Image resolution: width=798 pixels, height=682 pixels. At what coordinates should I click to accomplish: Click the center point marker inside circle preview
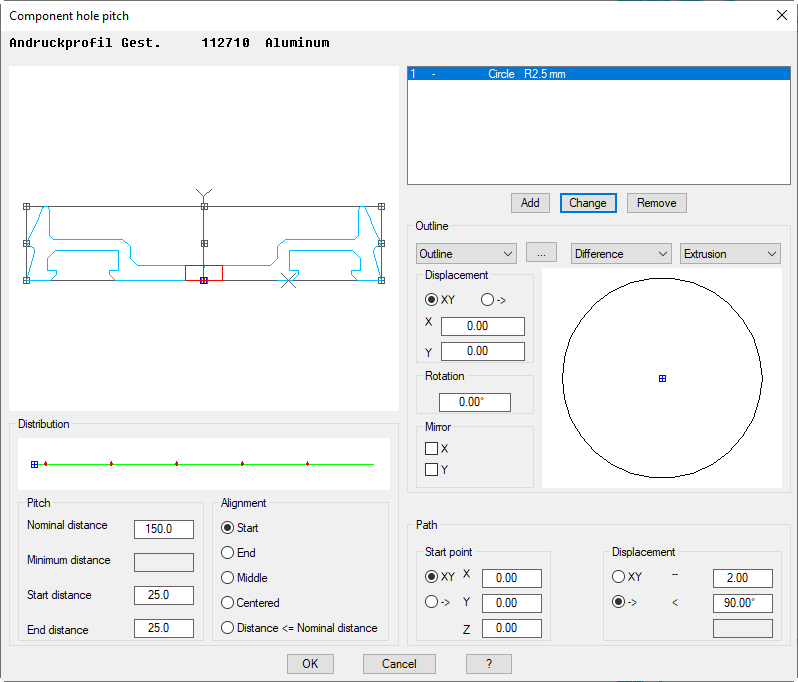click(662, 378)
